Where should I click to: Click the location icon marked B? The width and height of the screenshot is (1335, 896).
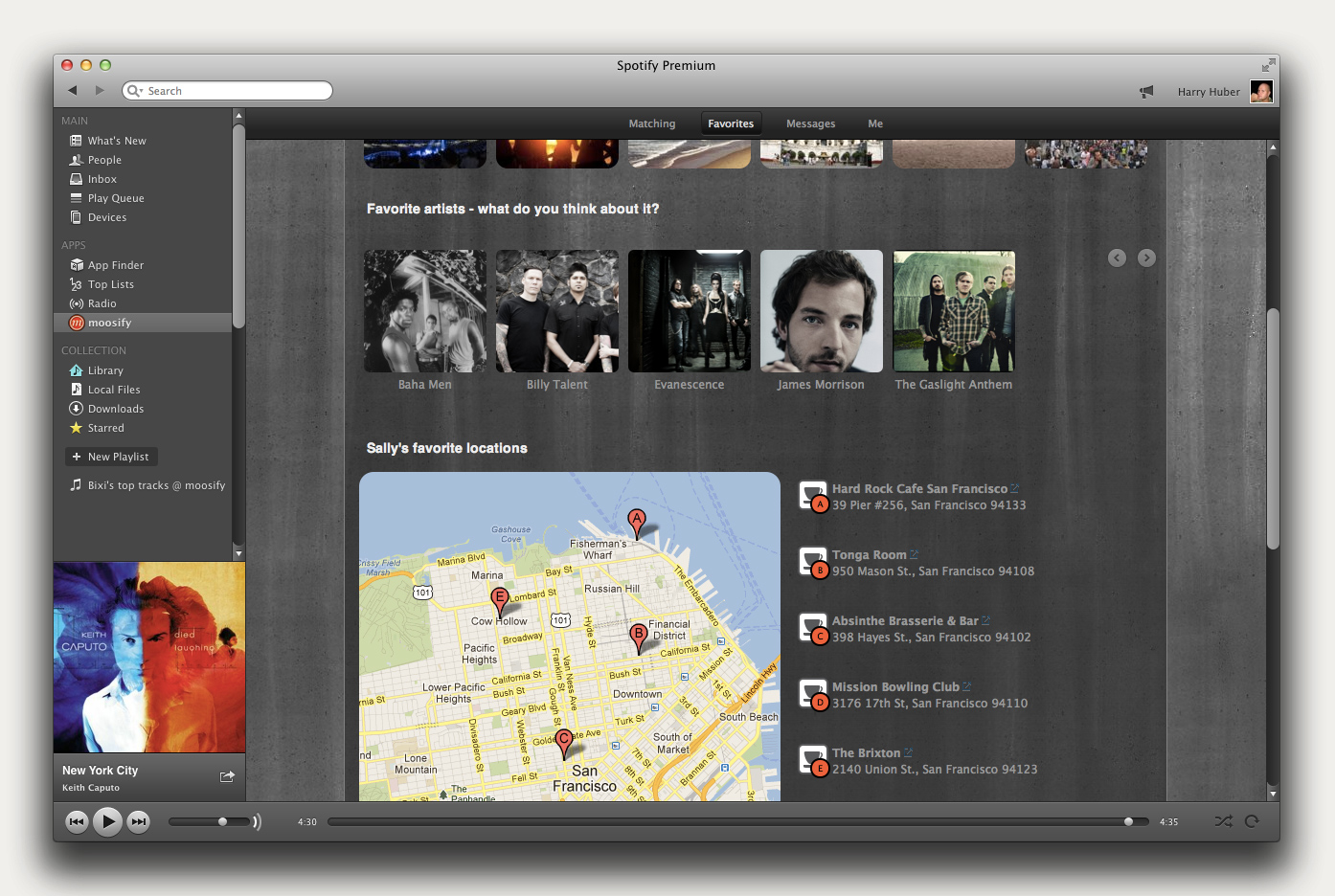[813, 562]
